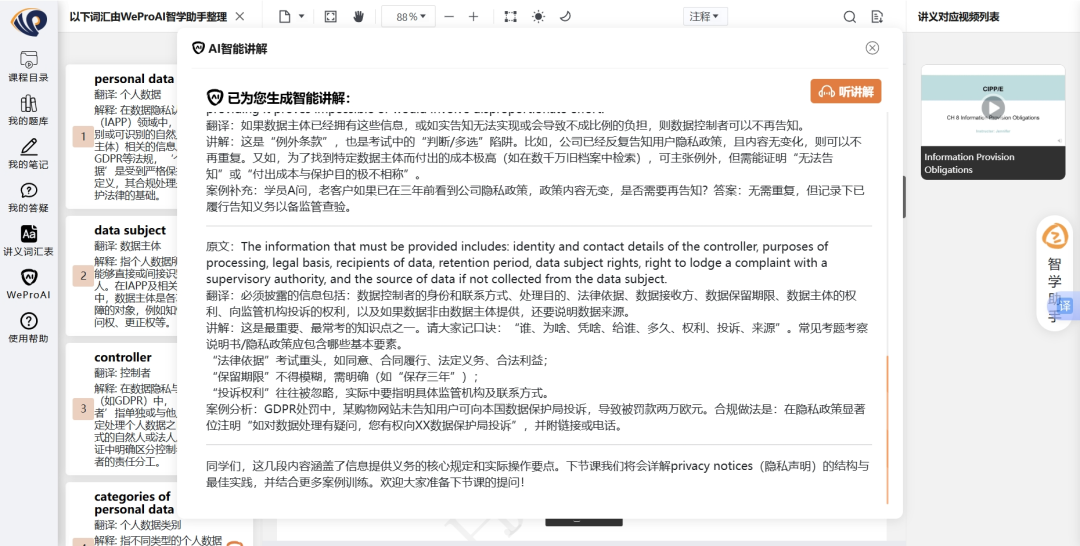Zoom in with the plus button
The width and height of the screenshot is (1080, 546).
[x=473, y=17]
